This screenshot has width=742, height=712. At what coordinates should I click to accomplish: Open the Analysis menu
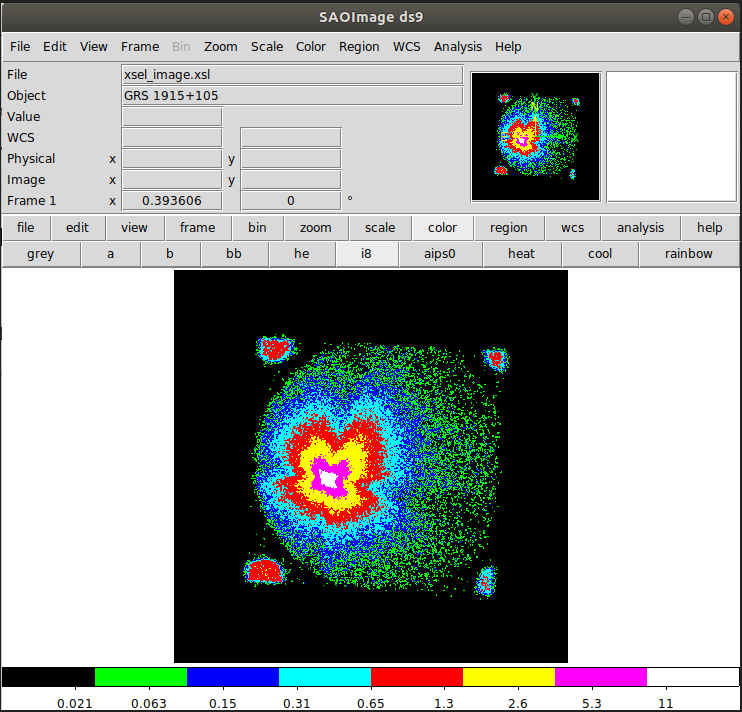[x=458, y=46]
